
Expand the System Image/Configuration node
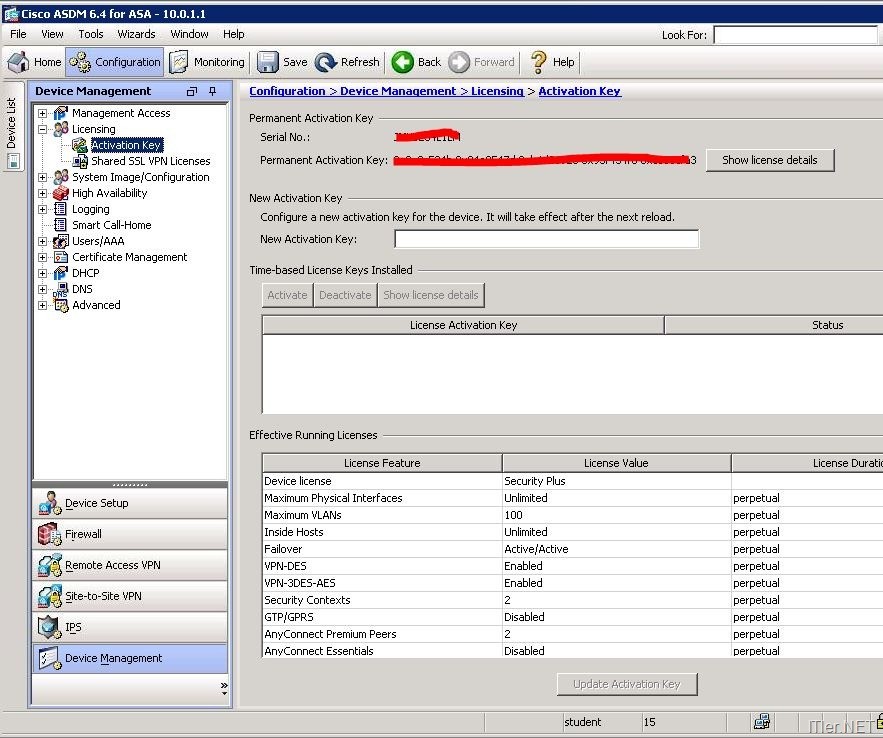pyautogui.click(x=42, y=177)
